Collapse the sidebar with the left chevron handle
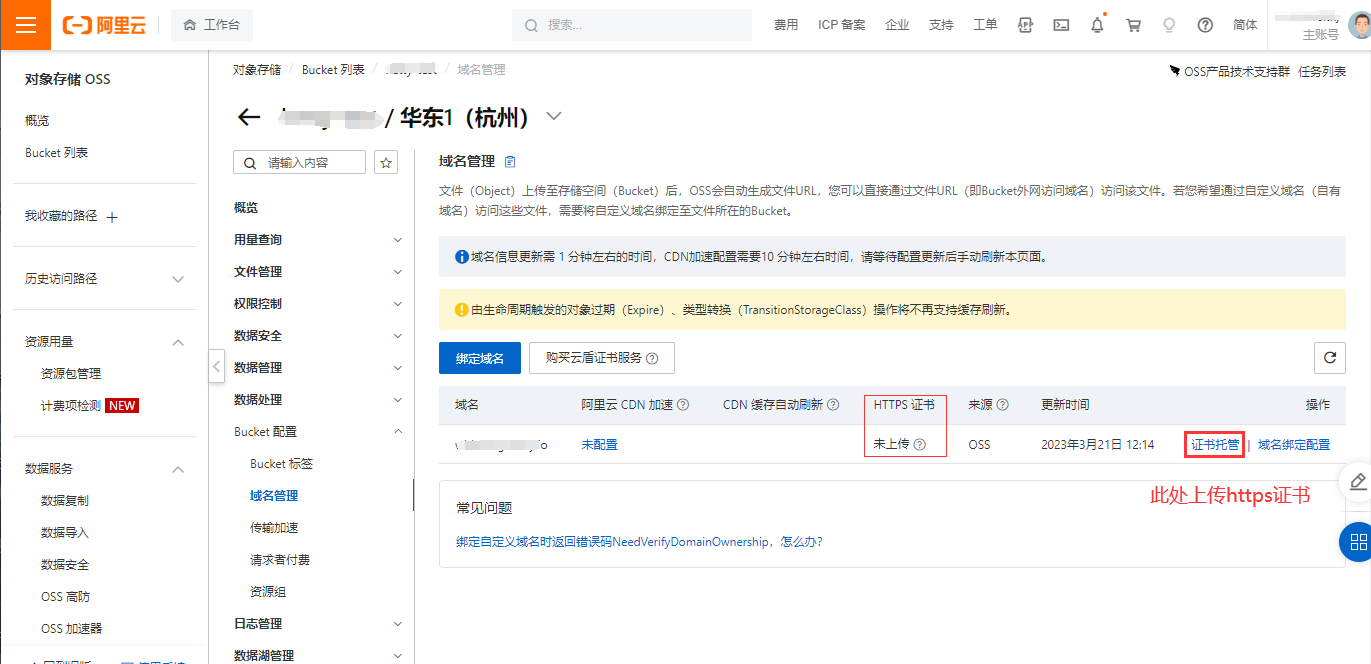Image resolution: width=1371 pixels, height=664 pixels. point(217,367)
